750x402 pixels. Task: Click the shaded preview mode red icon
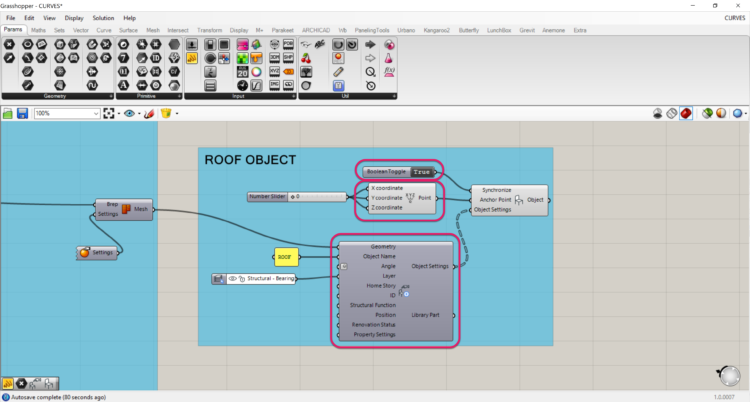[x=686, y=114]
